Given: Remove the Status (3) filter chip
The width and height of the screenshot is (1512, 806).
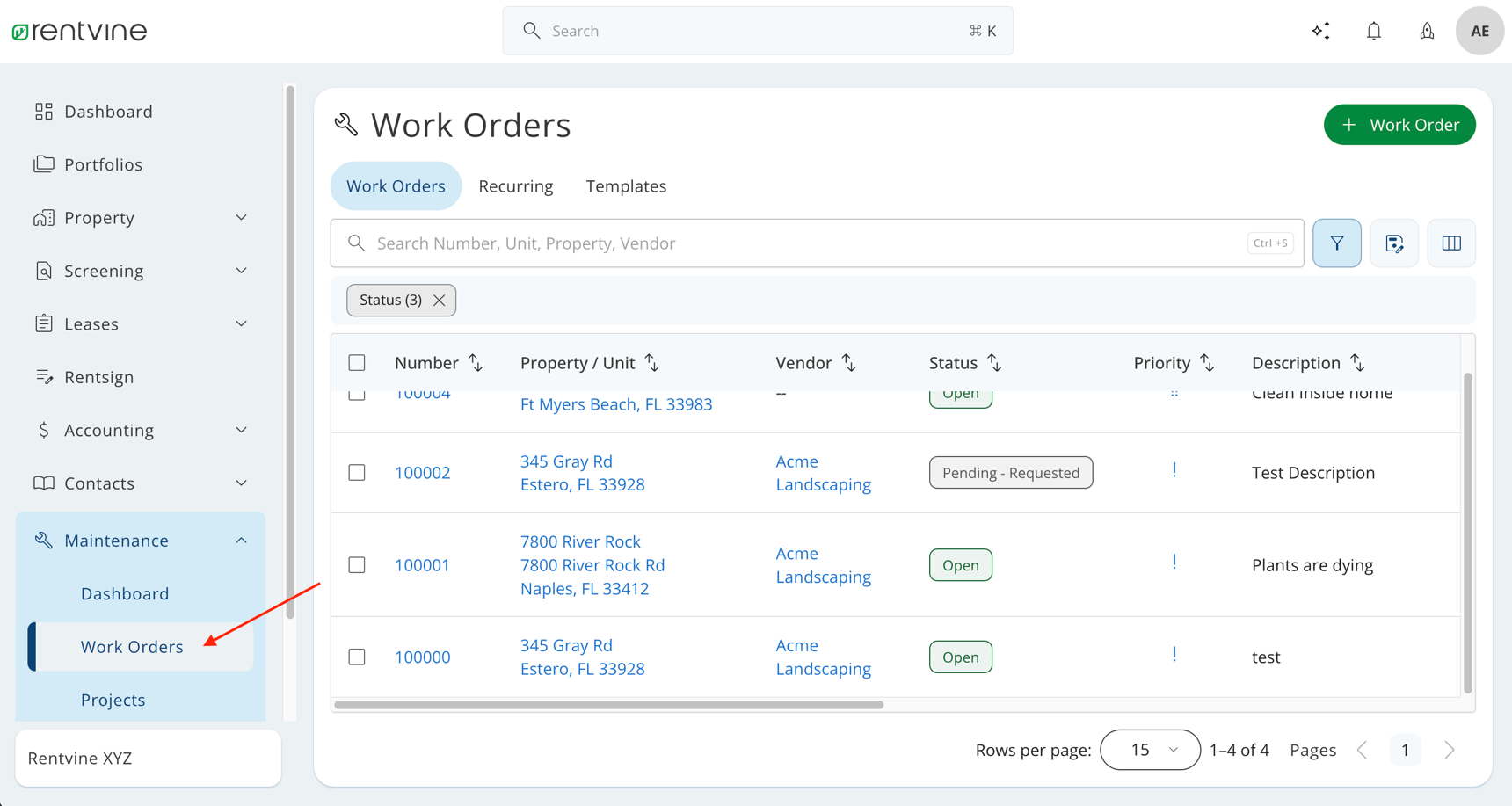Looking at the screenshot, I should (x=440, y=300).
